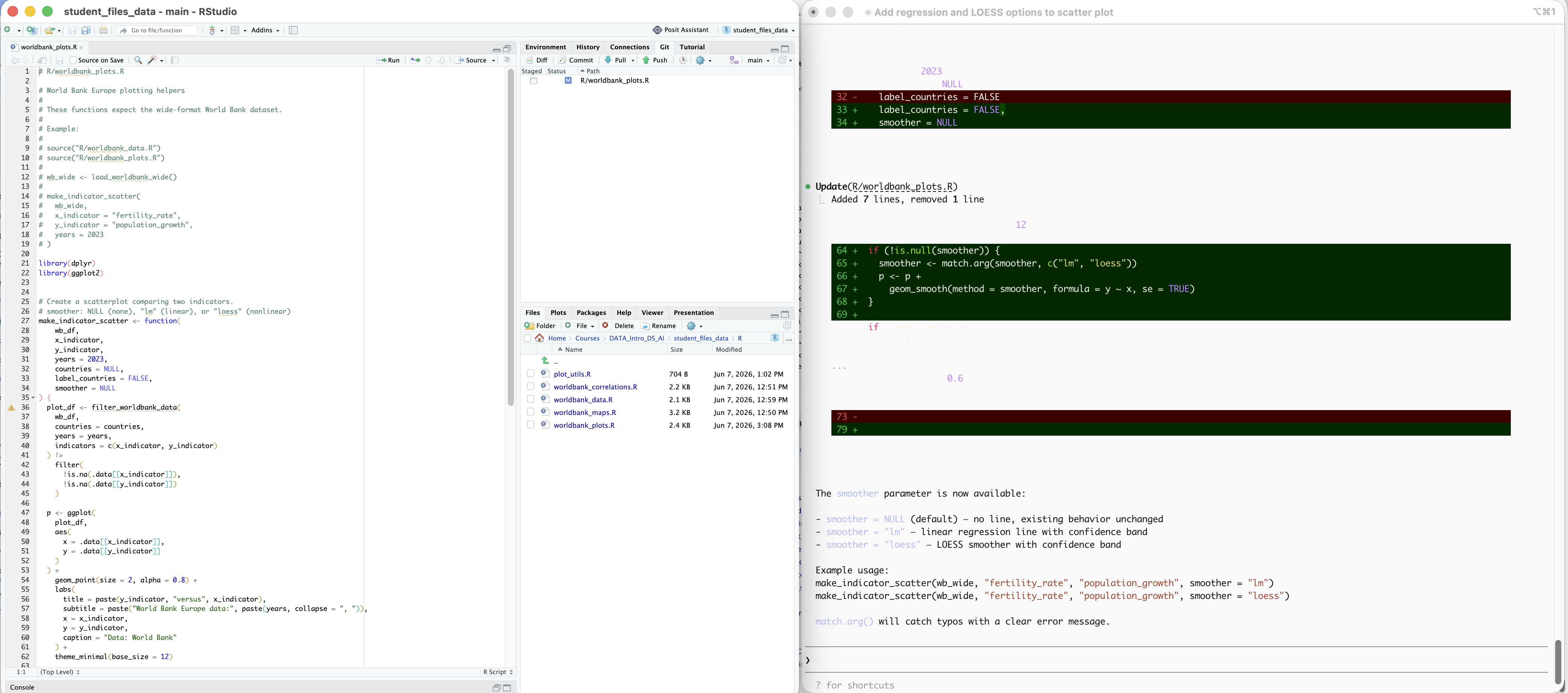Click the assistant window vertical scrollbar
Screen dimensions: 1568x693
click(1558, 661)
